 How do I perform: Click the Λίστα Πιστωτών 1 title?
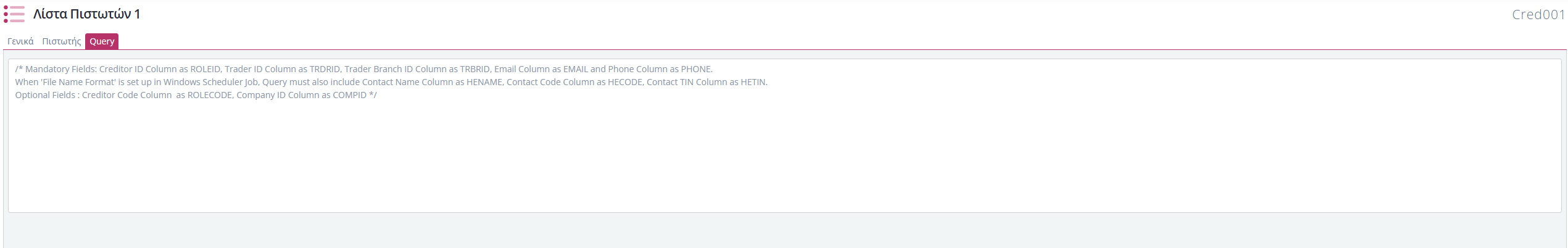[x=86, y=14]
